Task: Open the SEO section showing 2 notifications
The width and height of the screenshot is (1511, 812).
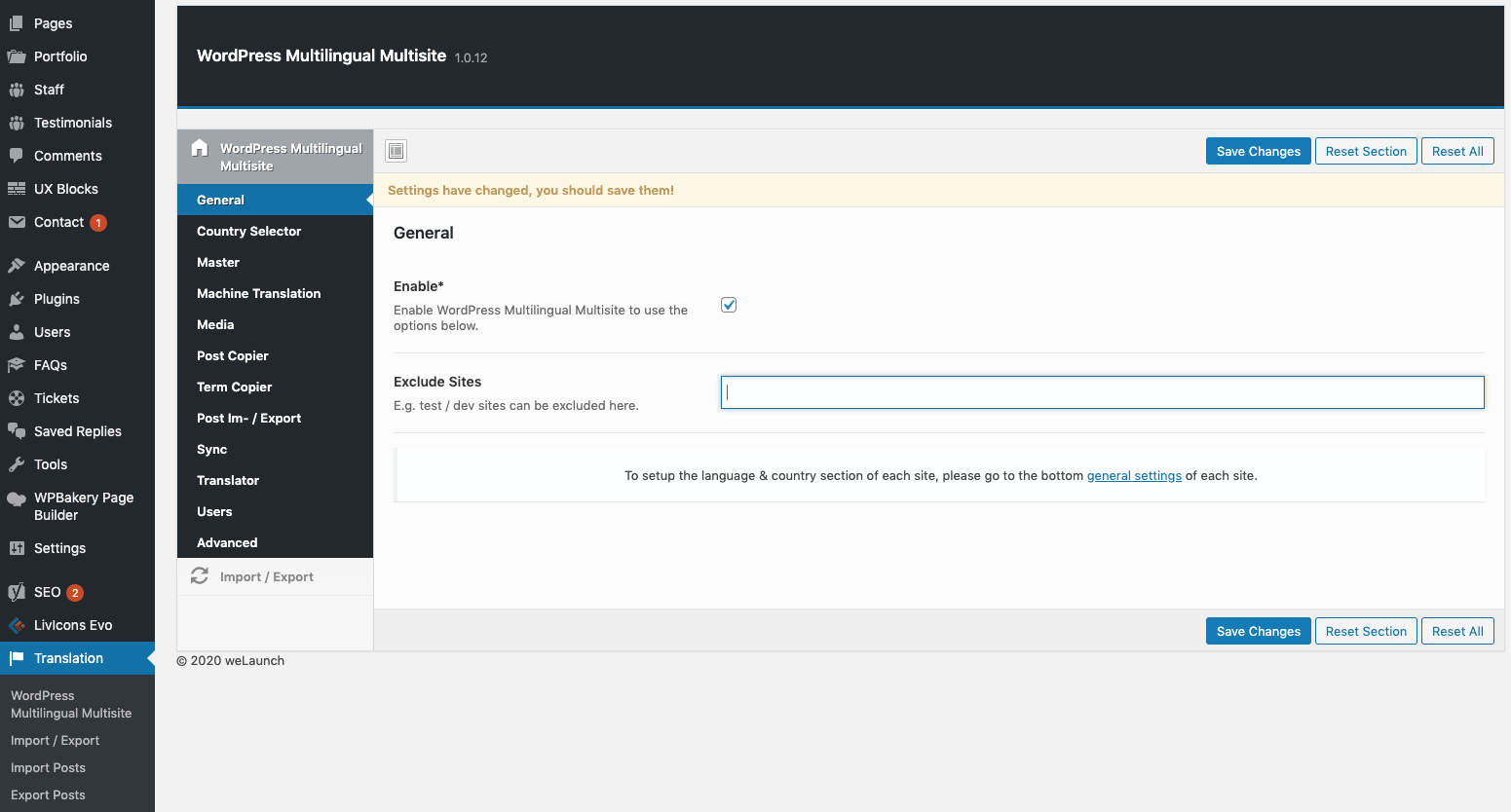Action: pyautogui.click(x=47, y=592)
